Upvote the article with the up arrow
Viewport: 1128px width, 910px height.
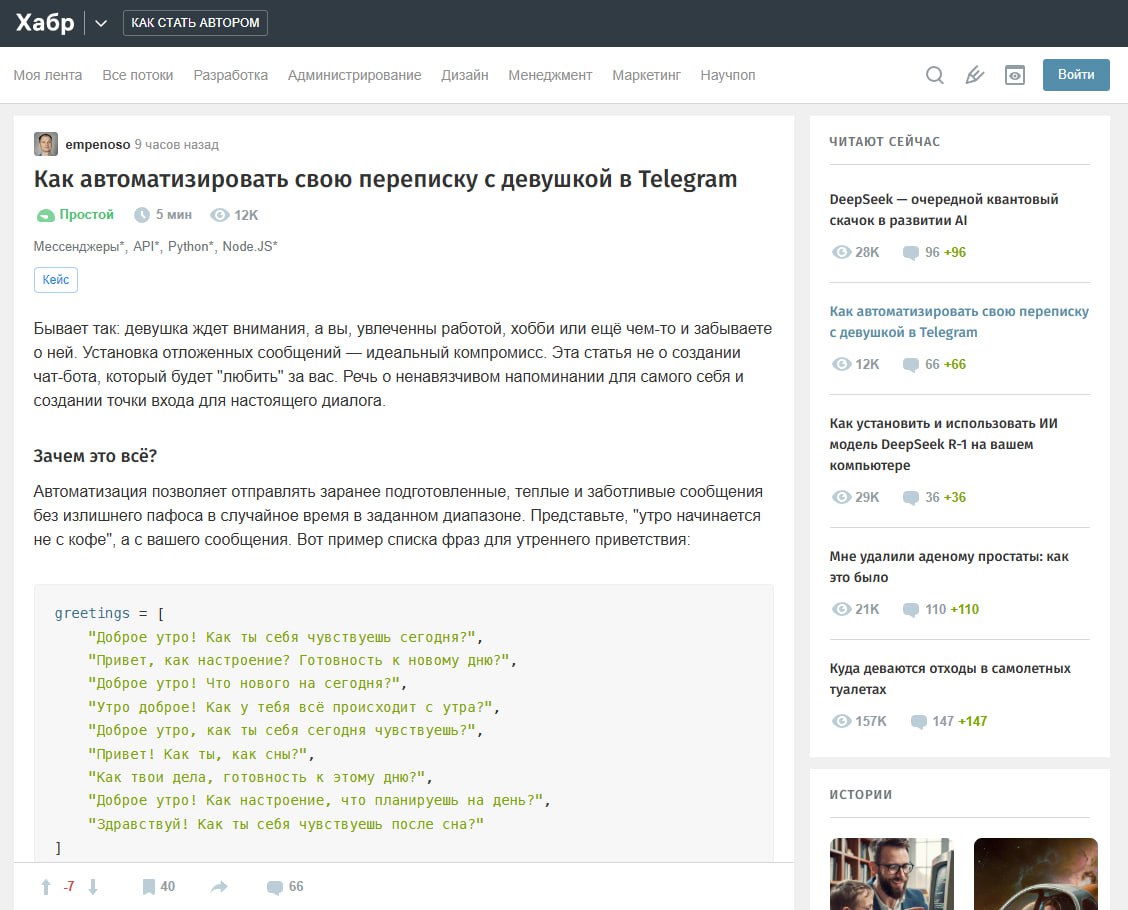(x=45, y=886)
